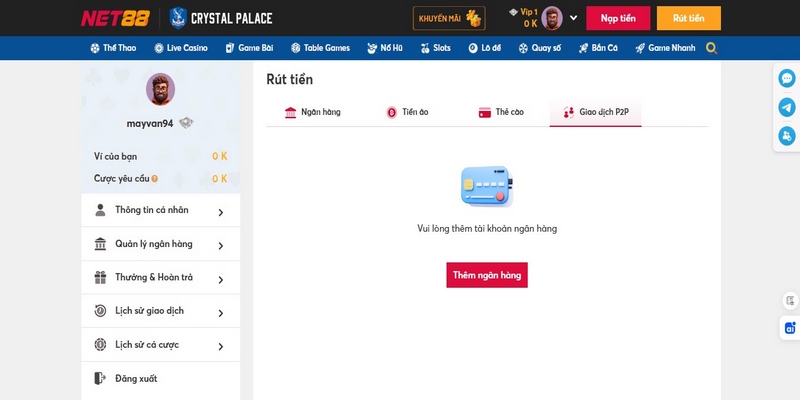Open the Table Games menu

320,48
